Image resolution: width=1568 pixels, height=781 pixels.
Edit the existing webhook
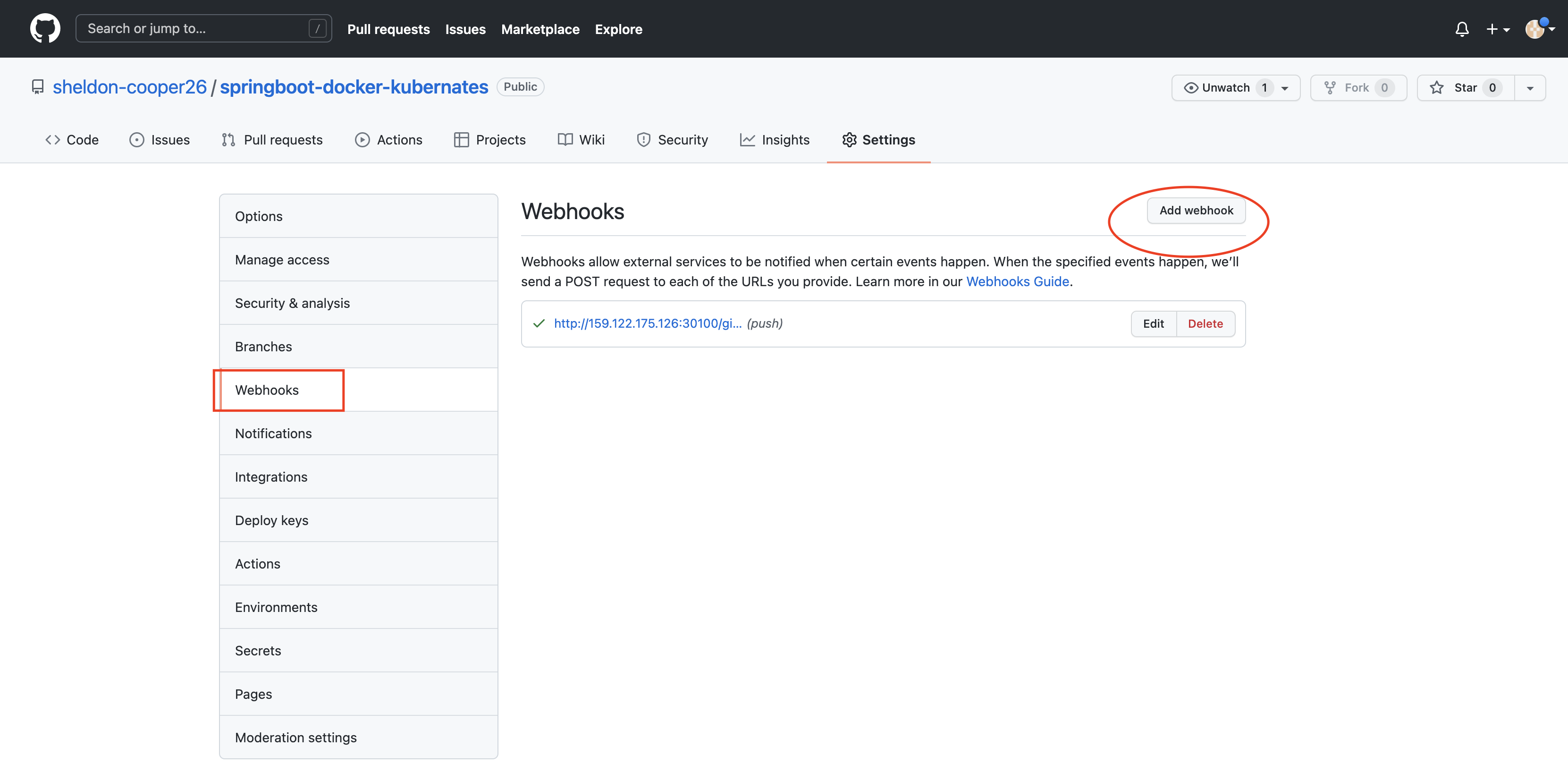[x=1153, y=324]
